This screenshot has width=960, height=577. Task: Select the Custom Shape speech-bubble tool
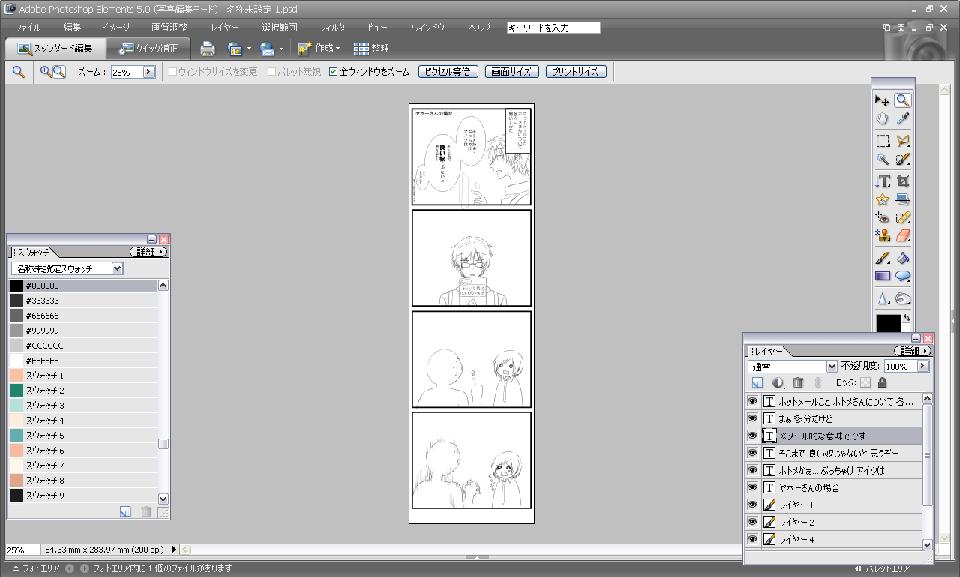(902, 276)
